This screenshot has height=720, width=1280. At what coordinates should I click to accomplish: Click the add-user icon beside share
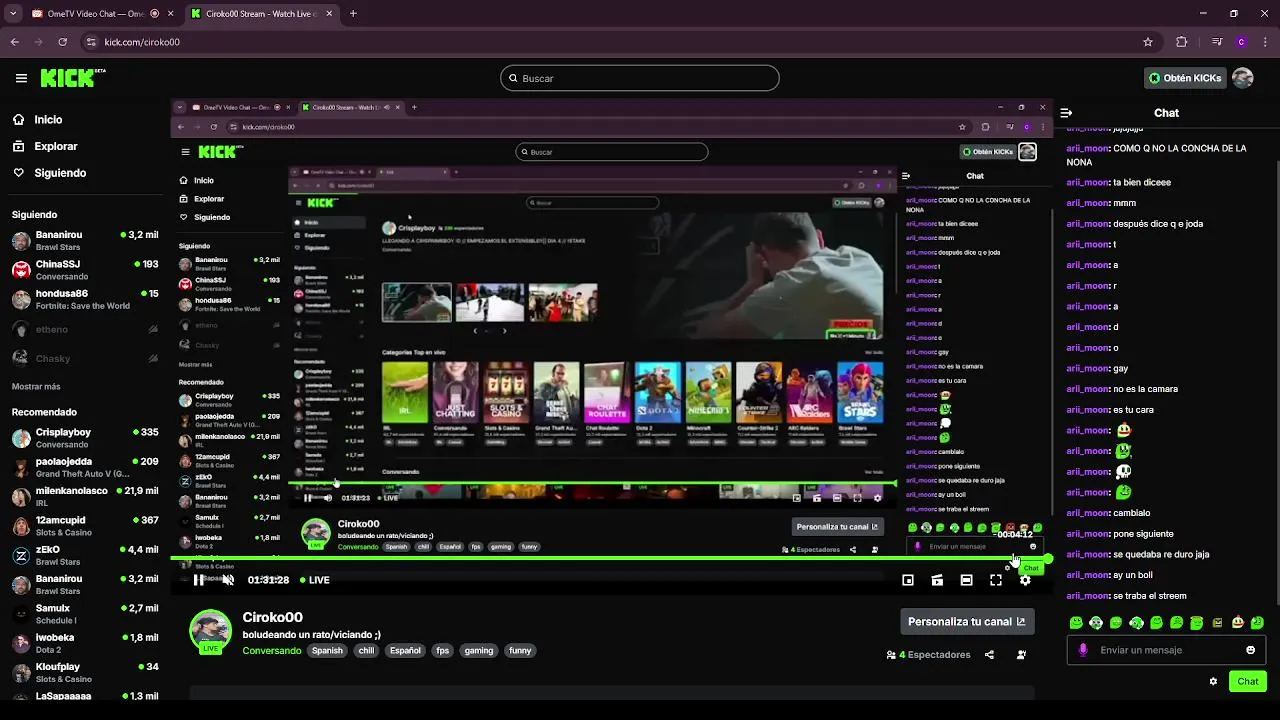click(1021, 655)
